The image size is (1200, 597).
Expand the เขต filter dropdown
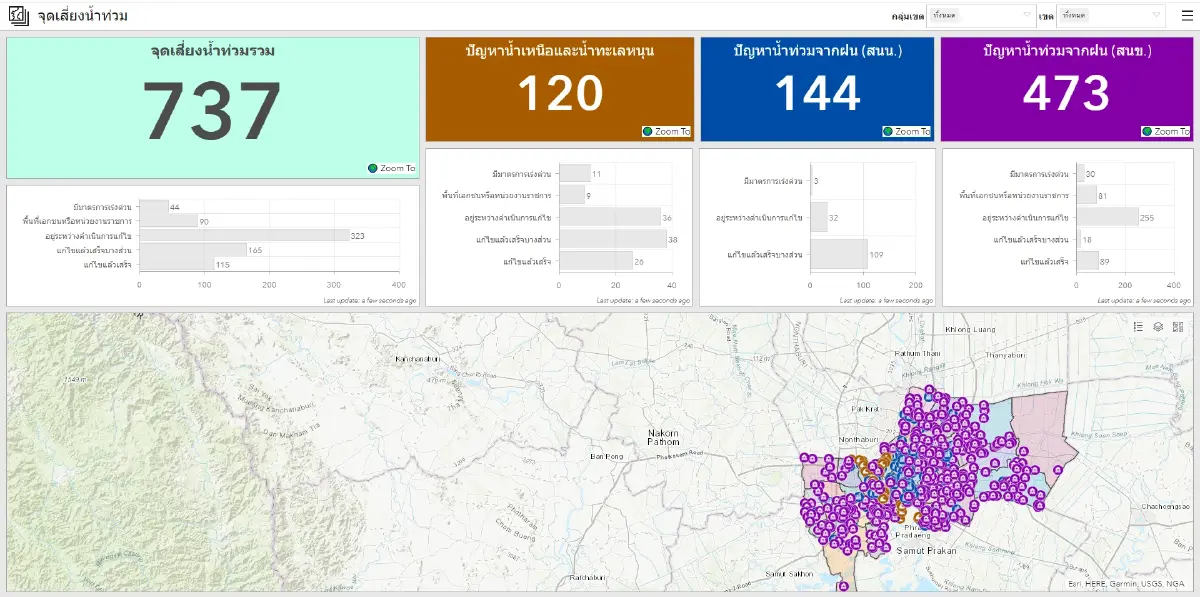(1111, 16)
